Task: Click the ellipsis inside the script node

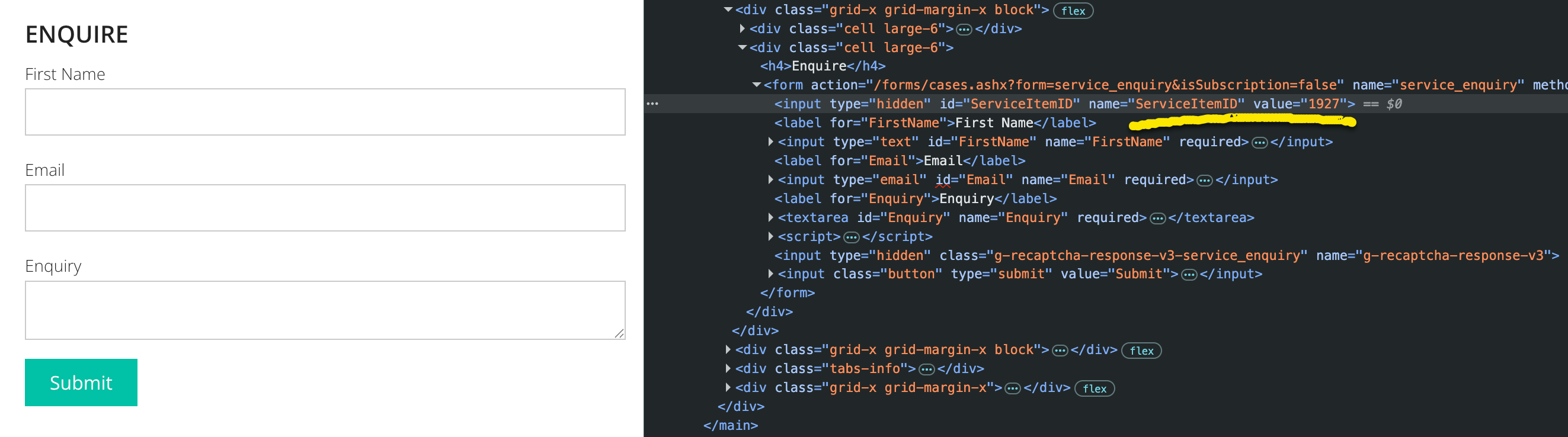Action: (852, 237)
